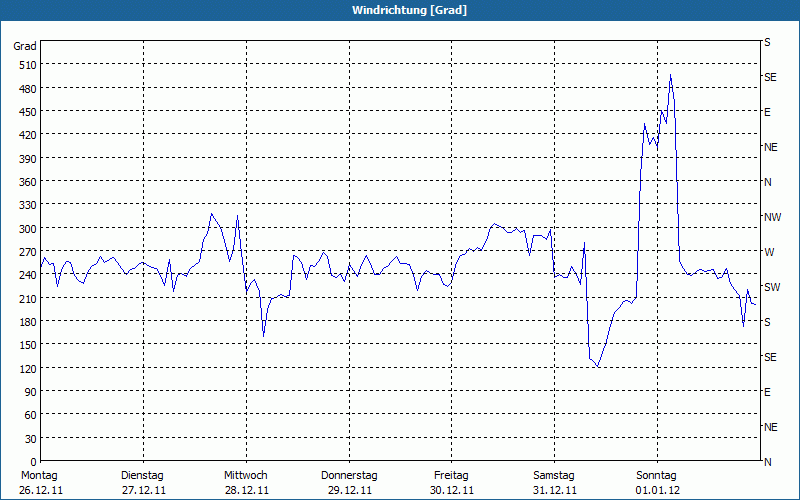The height and width of the screenshot is (500, 800).
Task: Click the curve's lowest dip near 120 degrees
Action: tap(597, 366)
